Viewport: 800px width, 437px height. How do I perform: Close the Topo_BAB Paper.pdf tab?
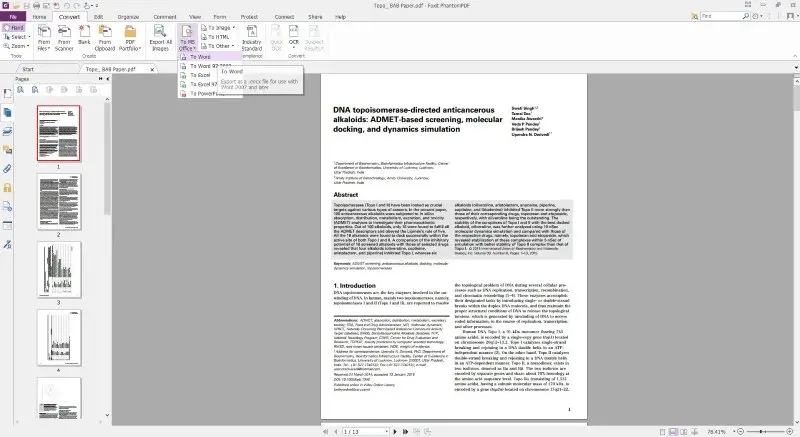(152, 69)
